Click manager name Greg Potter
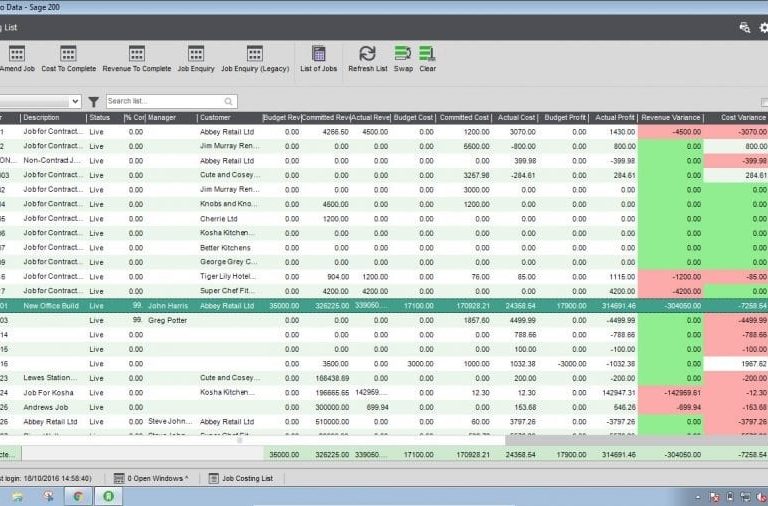Screen dimensions: 768x506 pos(168,320)
